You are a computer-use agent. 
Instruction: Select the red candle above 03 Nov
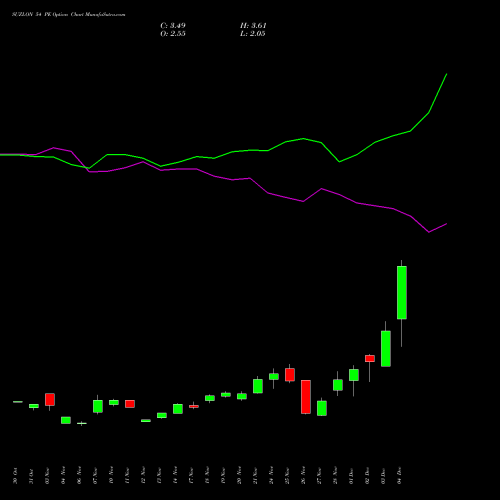50,399
